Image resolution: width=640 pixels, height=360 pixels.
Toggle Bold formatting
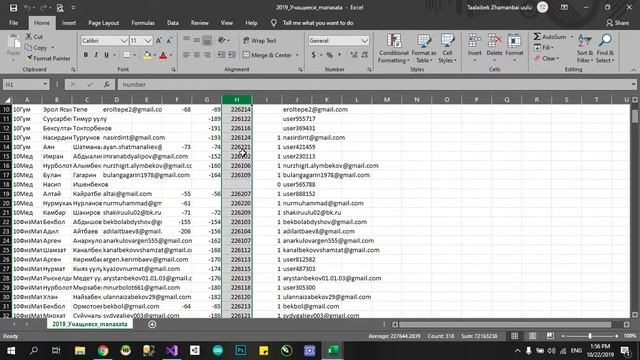click(86, 55)
